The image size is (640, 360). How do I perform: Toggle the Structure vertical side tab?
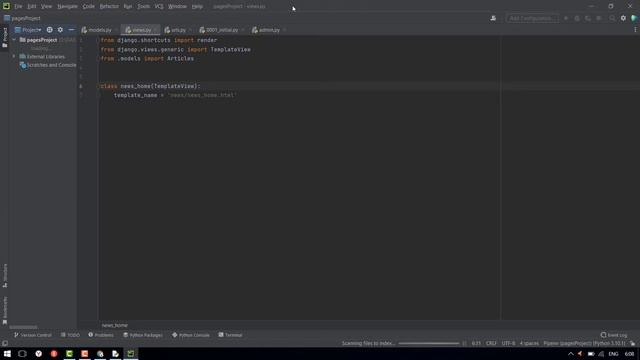click(5, 275)
